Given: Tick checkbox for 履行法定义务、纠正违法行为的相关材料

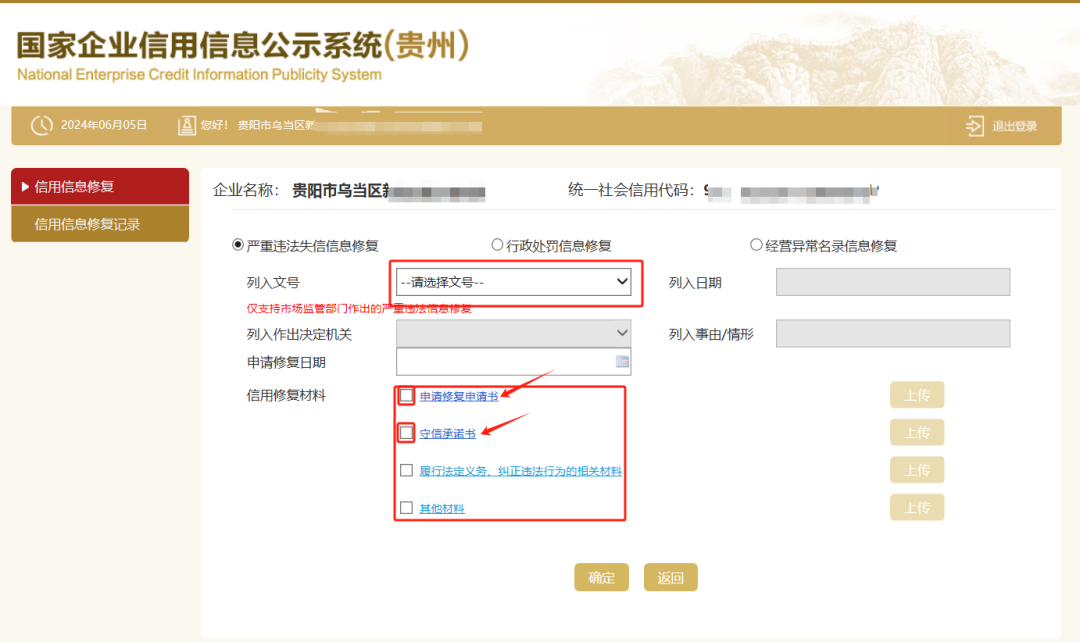Looking at the screenshot, I should click(406, 470).
